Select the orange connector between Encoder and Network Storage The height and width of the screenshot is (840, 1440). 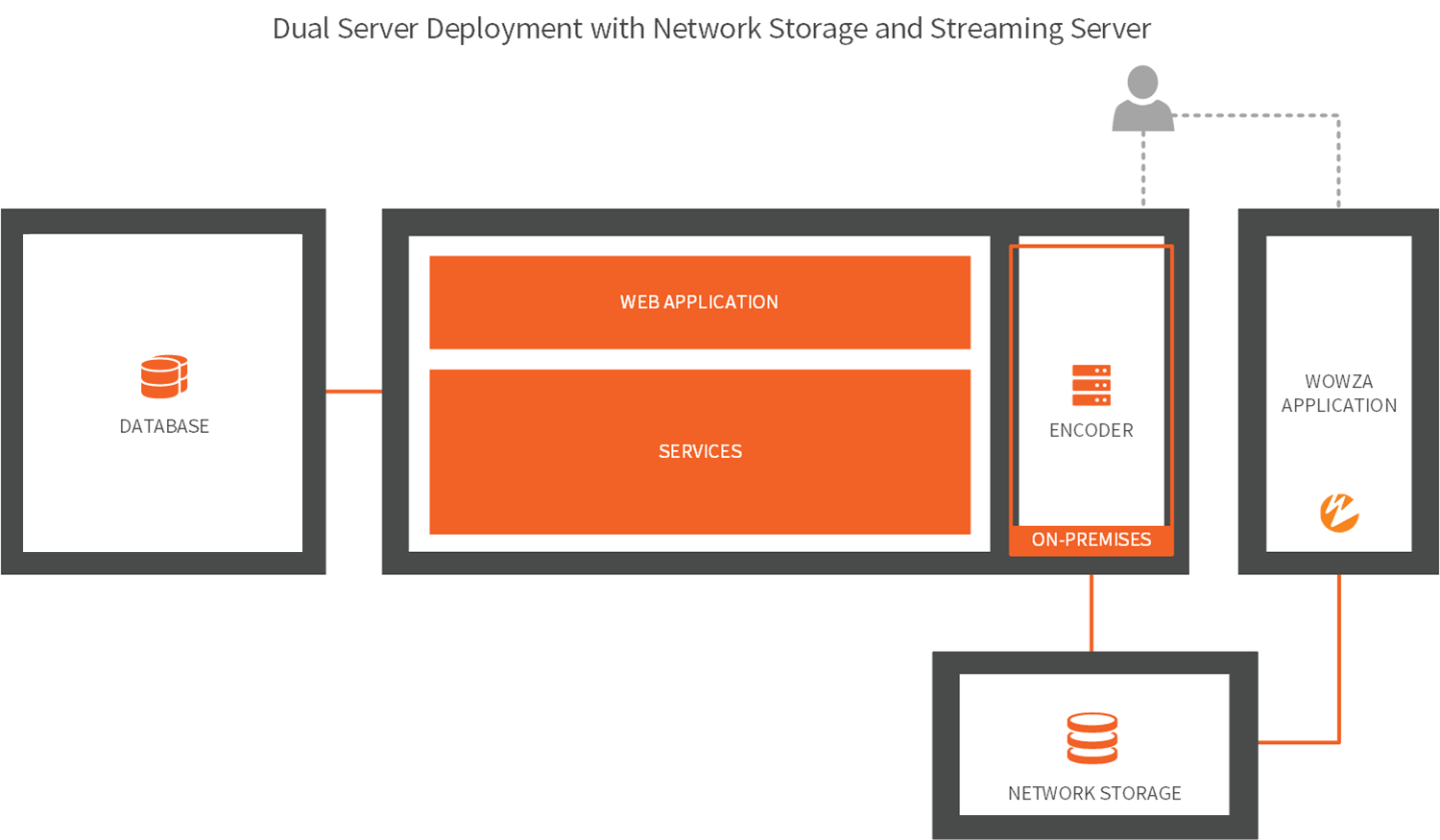coord(1092,612)
